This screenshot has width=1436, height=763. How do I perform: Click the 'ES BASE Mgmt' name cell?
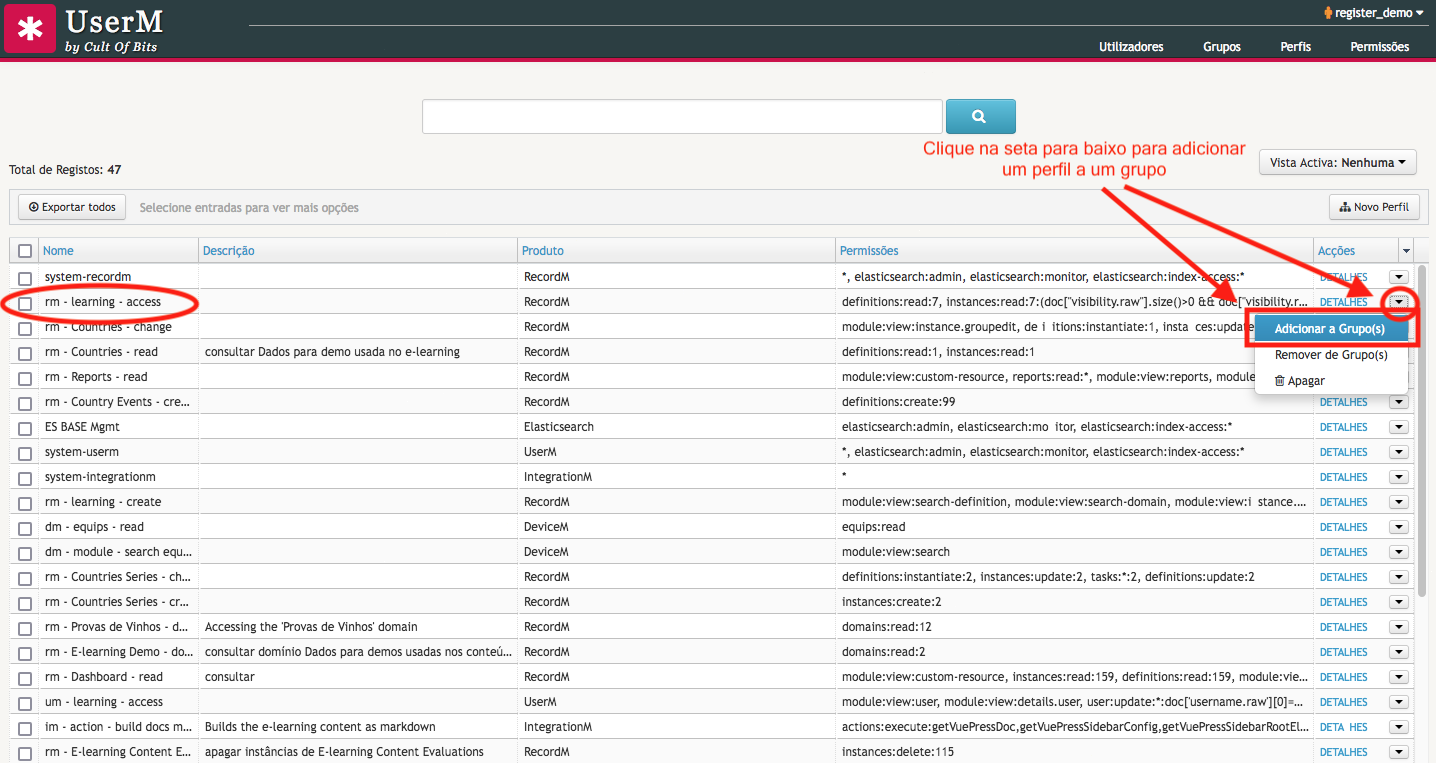coord(82,427)
